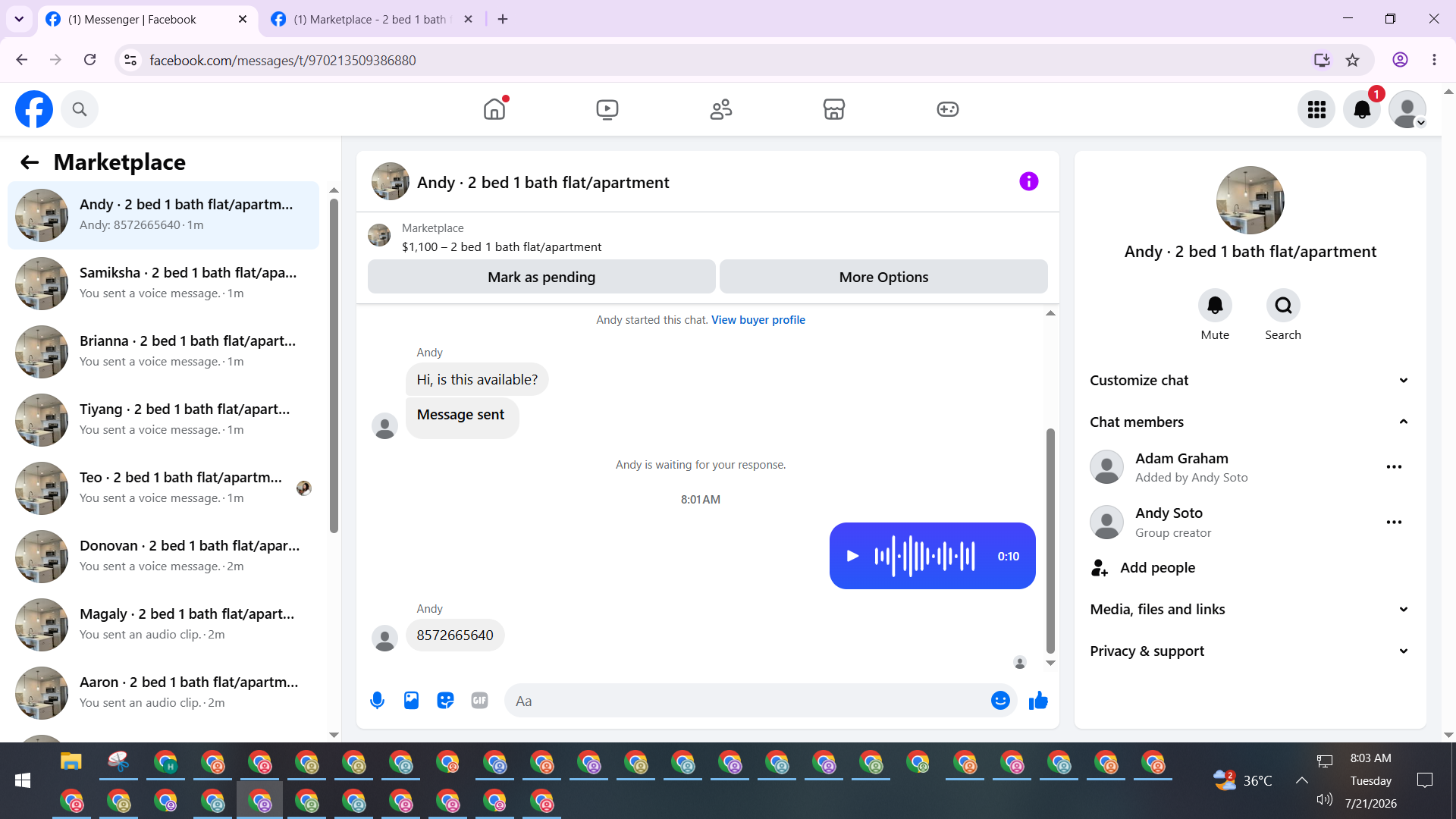This screenshot has width=1456, height=819.
Task: Open View buyer profile link
Action: coord(758,320)
